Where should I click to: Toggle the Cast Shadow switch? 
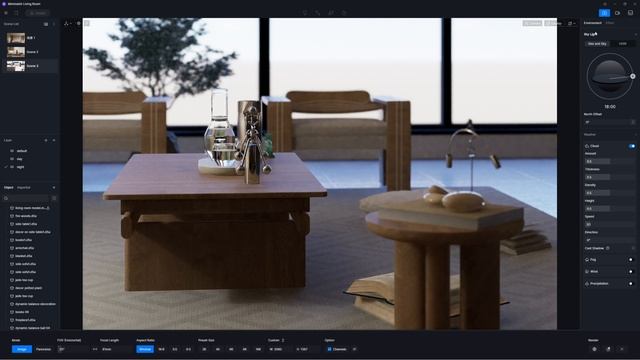click(633, 248)
